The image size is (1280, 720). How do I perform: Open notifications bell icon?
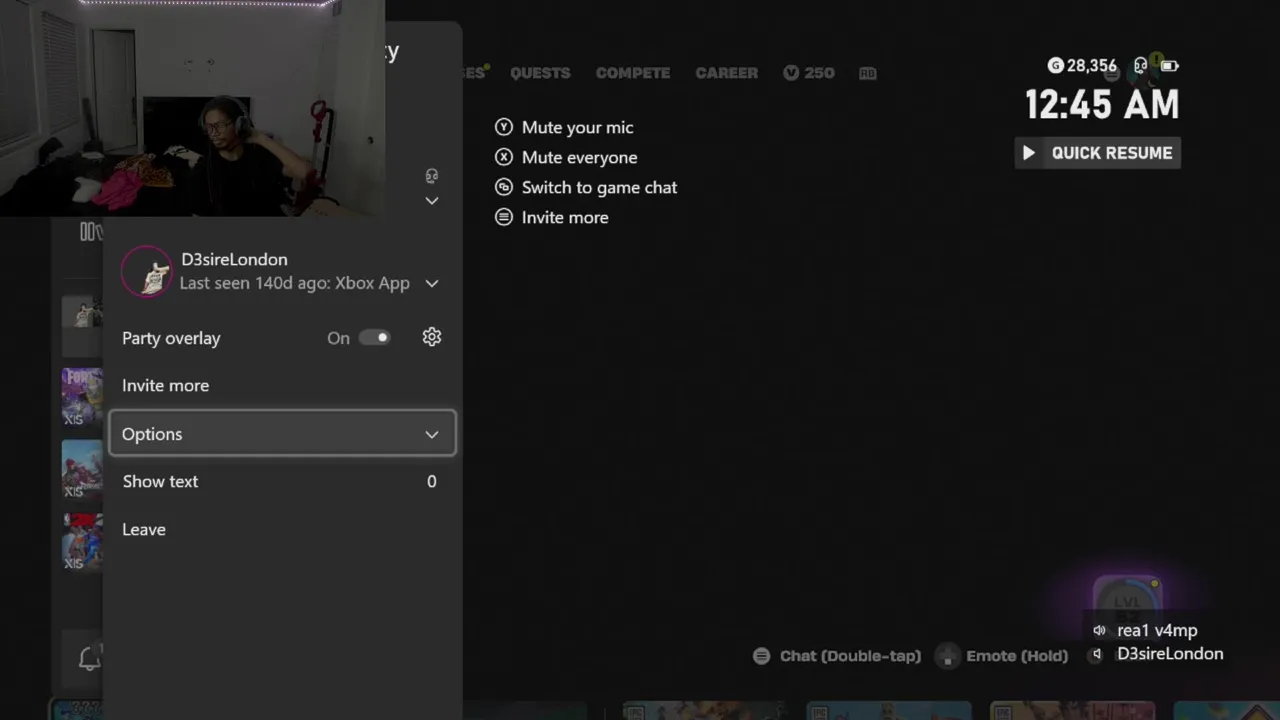(x=89, y=658)
